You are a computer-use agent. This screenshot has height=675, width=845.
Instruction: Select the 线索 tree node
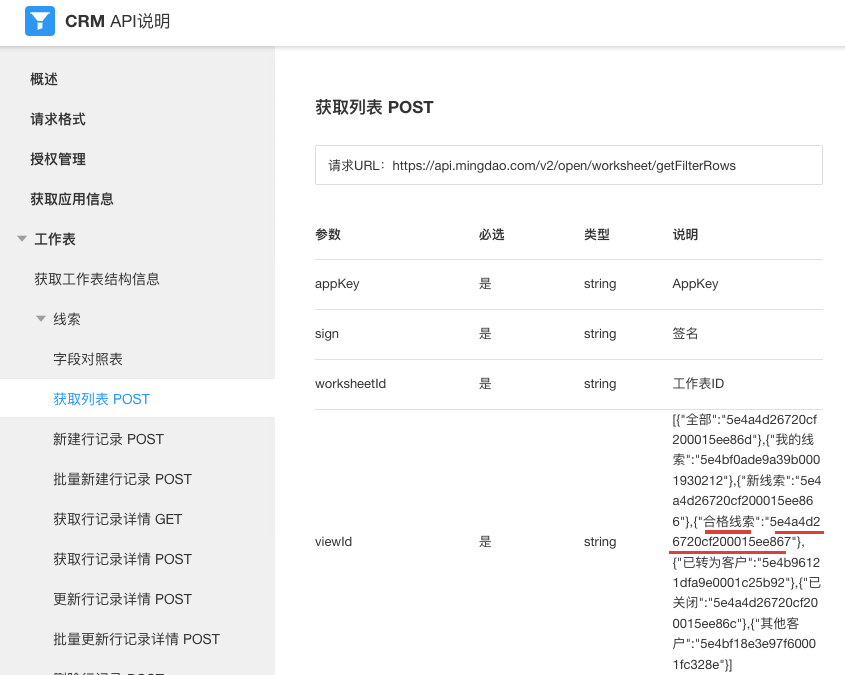click(x=67, y=319)
